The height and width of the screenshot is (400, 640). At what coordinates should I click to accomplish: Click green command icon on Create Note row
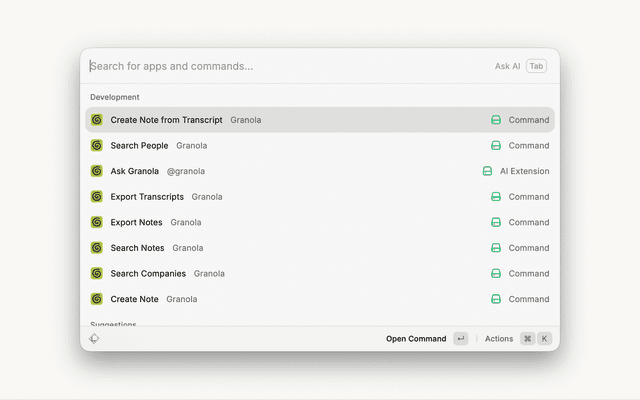[x=495, y=299]
